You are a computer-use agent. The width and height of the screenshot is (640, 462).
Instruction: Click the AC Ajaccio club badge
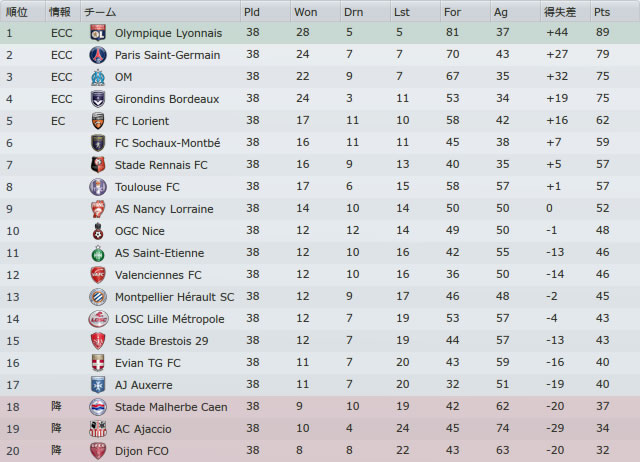[98, 429]
